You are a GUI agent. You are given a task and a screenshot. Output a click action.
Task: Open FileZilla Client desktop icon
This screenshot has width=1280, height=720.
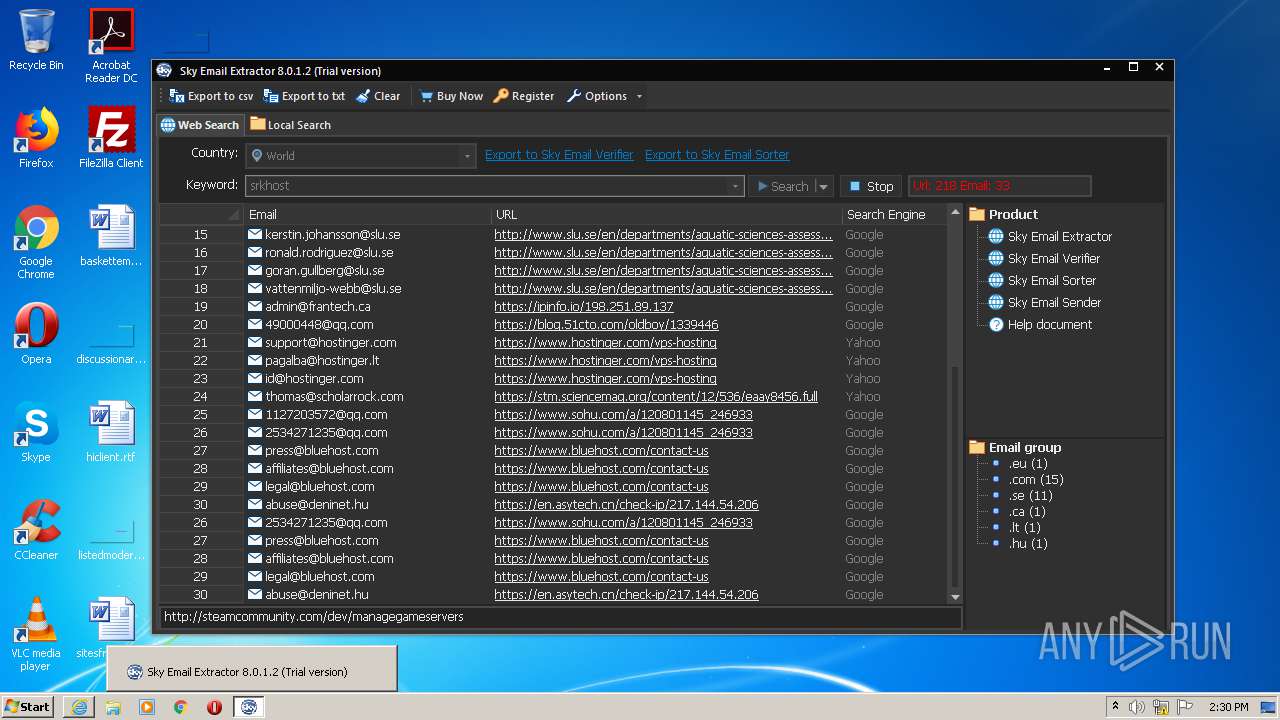111,138
